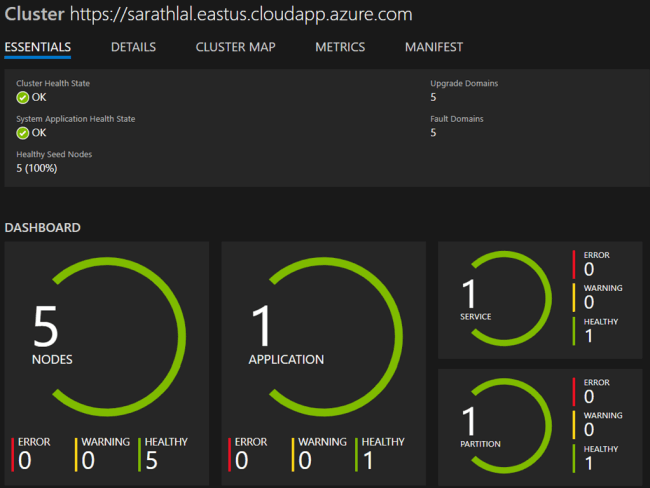Viewport: 650px width, 488px height.
Task: View the Manifest tab
Action: (434, 47)
